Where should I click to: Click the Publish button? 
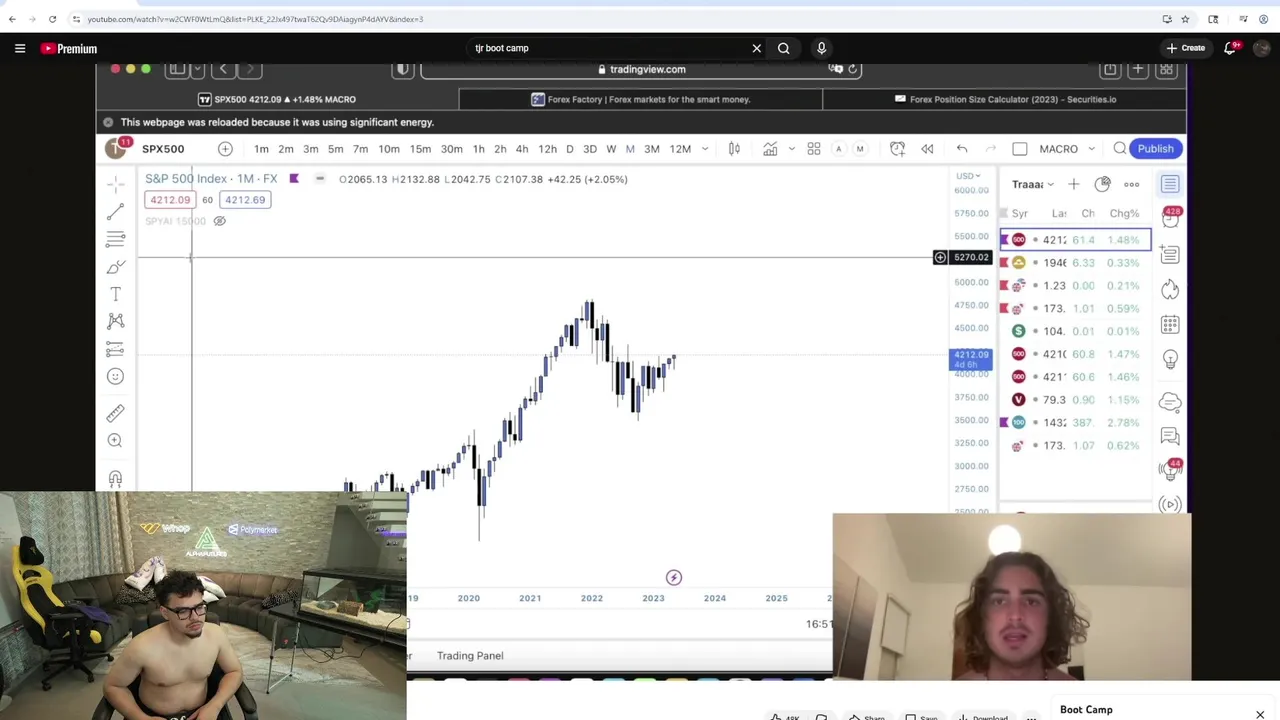(1155, 149)
